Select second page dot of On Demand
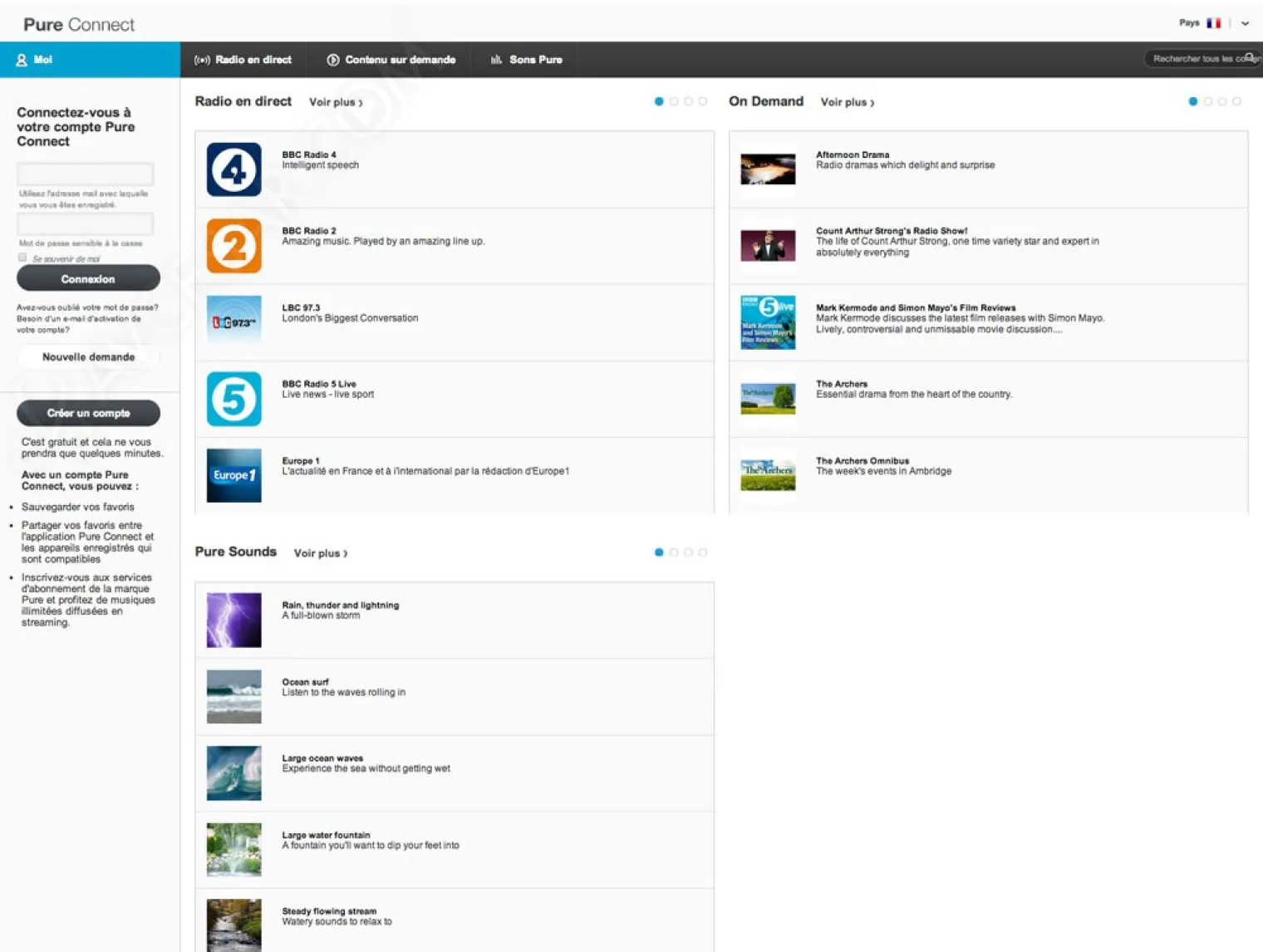The image size is (1263, 952). pyautogui.click(x=1208, y=101)
